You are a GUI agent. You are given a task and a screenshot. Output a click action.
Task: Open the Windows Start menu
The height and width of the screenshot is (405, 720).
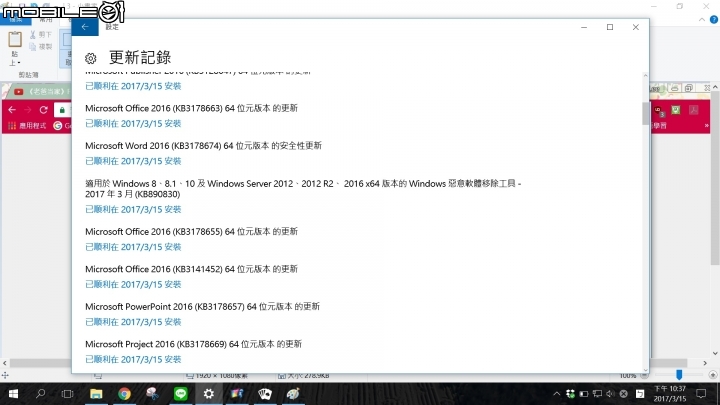tap(13, 394)
